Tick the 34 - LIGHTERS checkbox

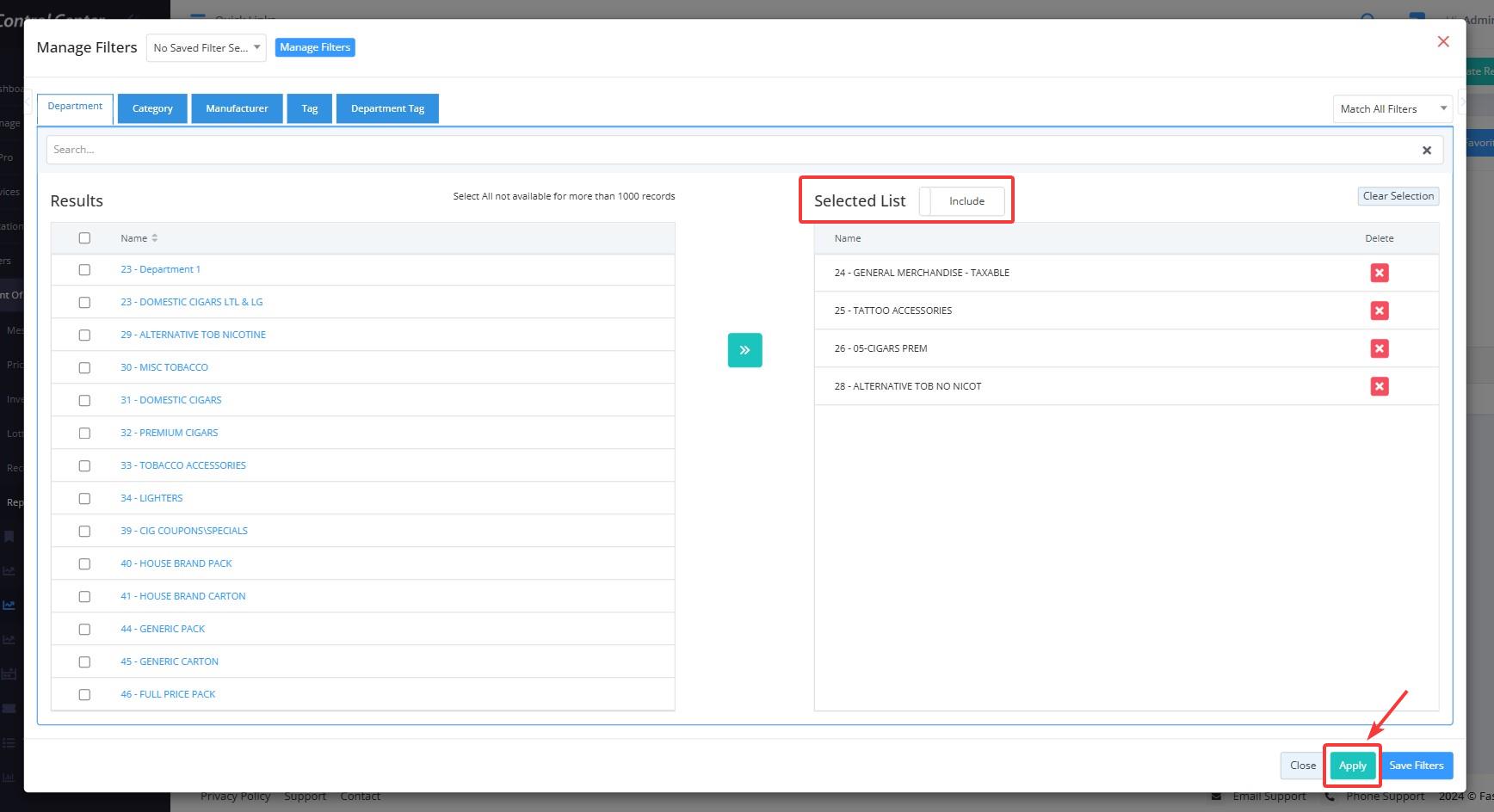pos(84,499)
